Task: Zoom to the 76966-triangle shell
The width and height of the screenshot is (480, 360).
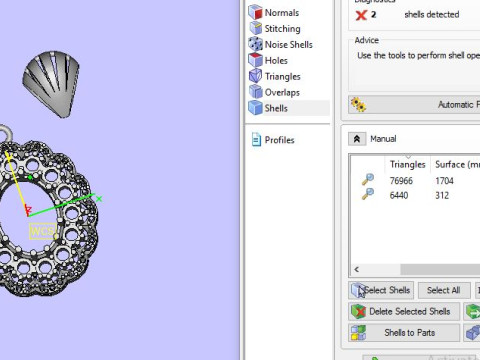Action: [368, 179]
